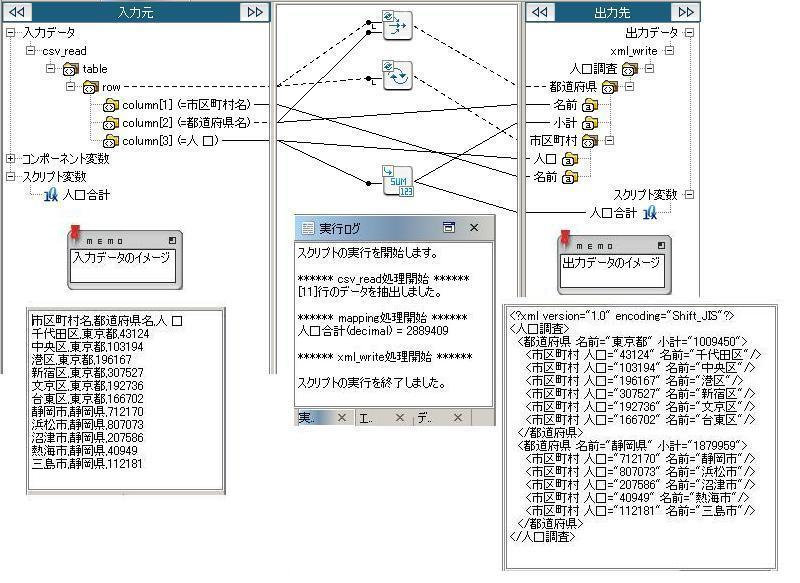Collapse the 市区町村 node in output tree

point(609,140)
